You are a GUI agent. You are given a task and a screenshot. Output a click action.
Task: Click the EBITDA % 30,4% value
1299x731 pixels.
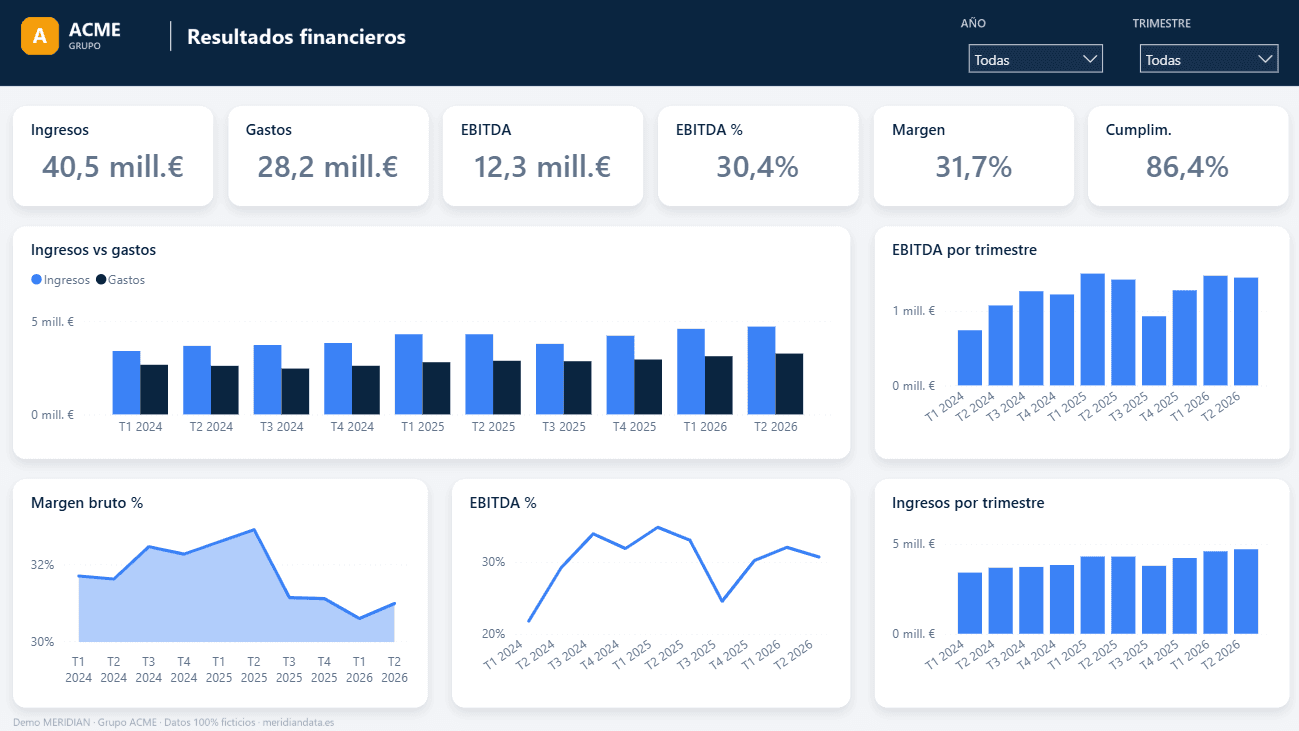757,167
